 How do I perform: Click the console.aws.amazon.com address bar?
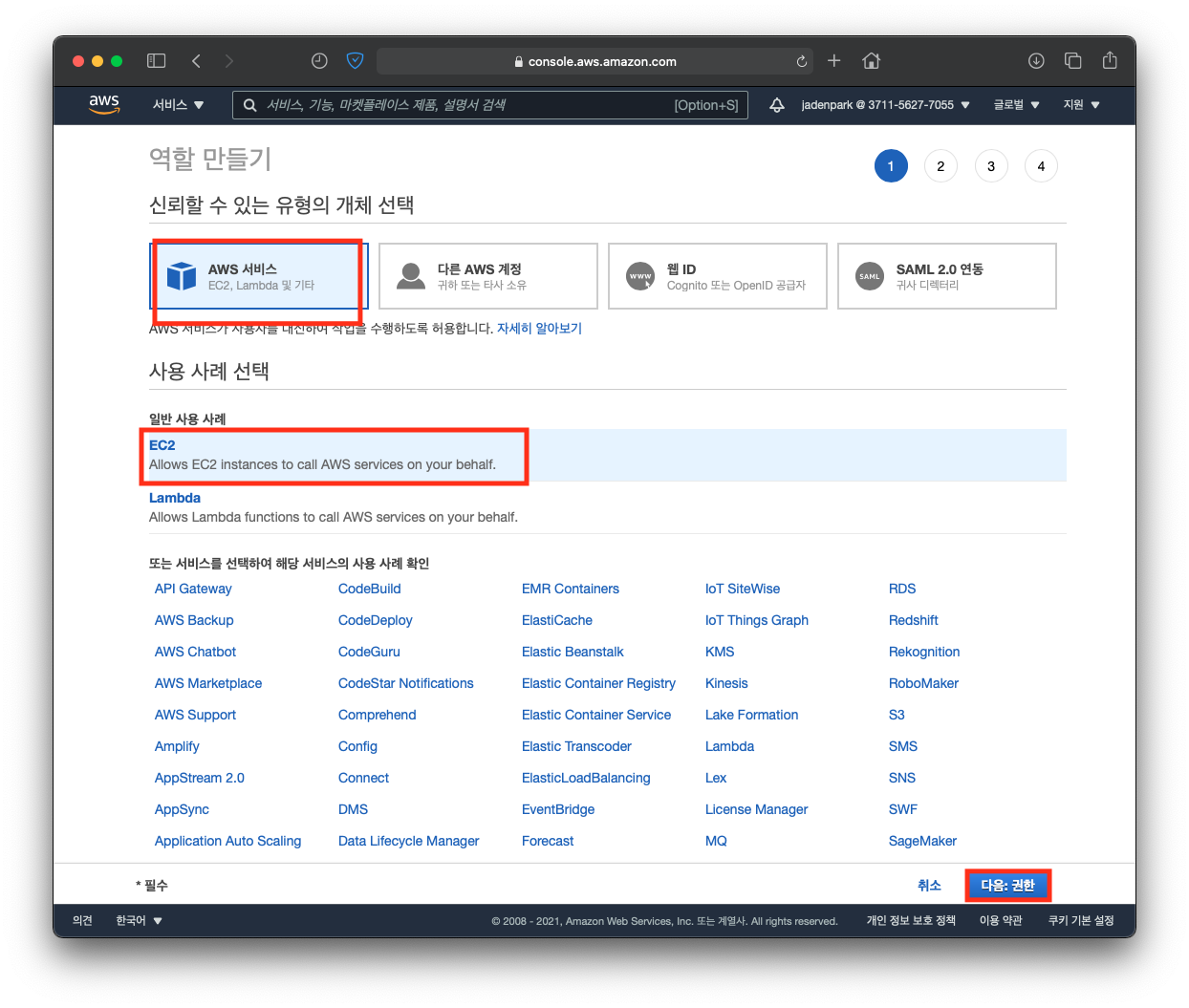(594, 61)
